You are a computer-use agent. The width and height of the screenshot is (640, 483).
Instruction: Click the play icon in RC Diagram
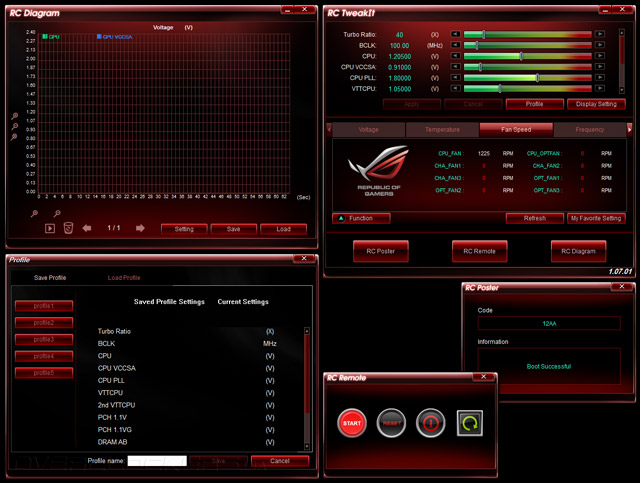click(x=50, y=228)
